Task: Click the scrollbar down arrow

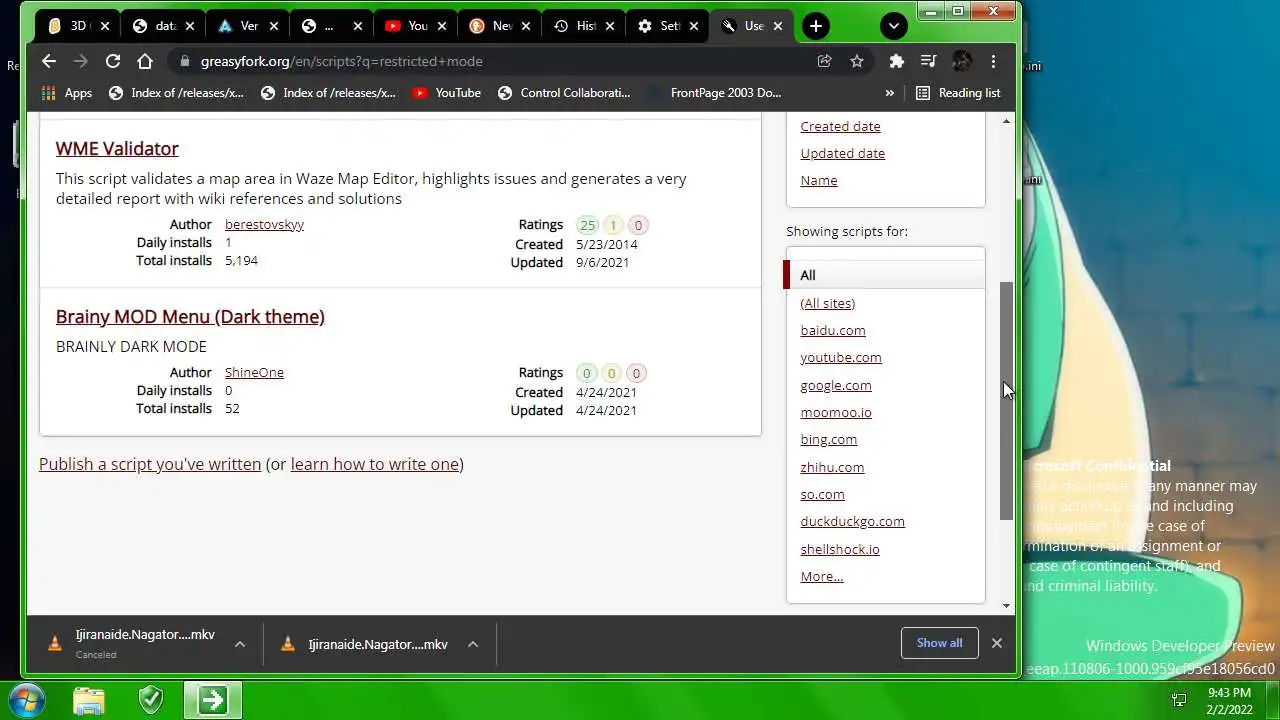Action: (x=1006, y=606)
